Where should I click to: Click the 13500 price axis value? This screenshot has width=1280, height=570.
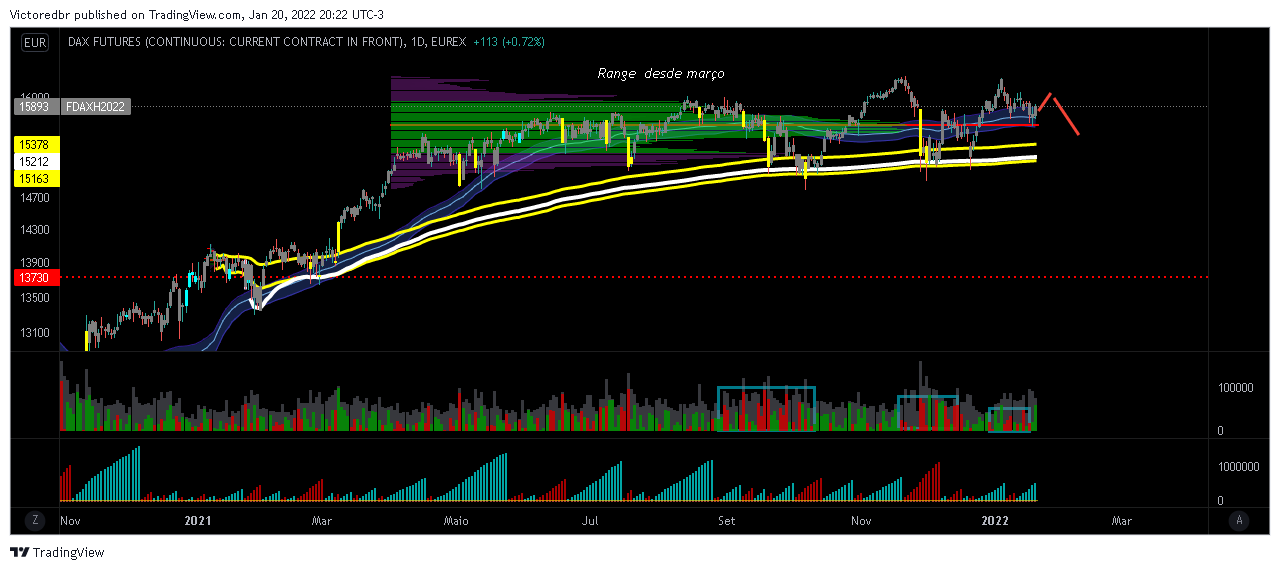35,298
